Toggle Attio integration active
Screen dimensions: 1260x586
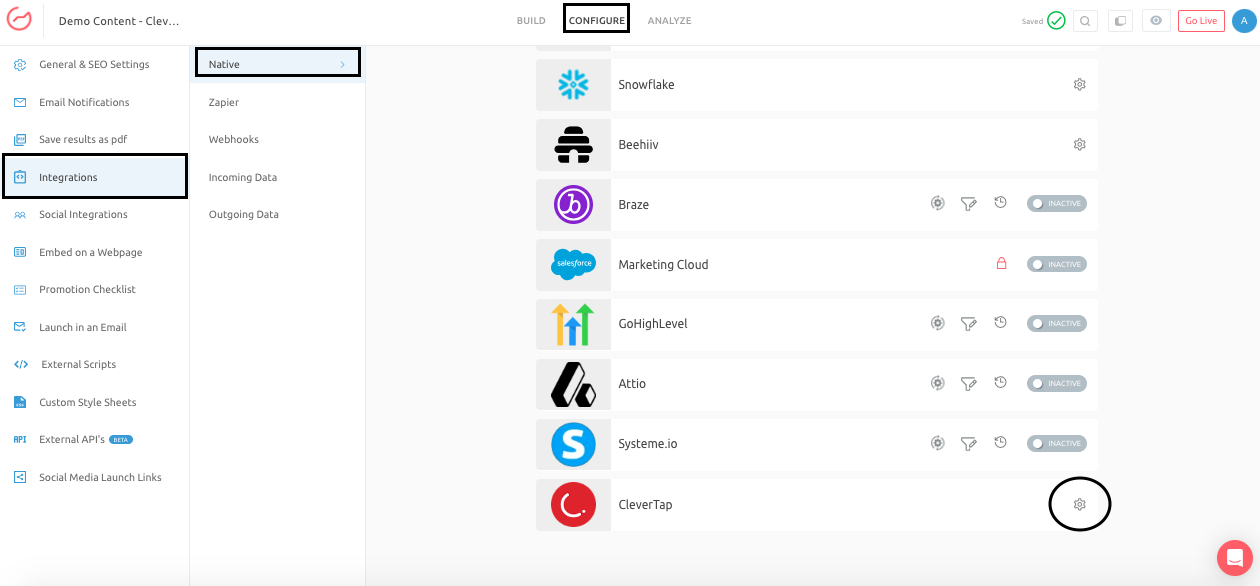pyautogui.click(x=1056, y=384)
